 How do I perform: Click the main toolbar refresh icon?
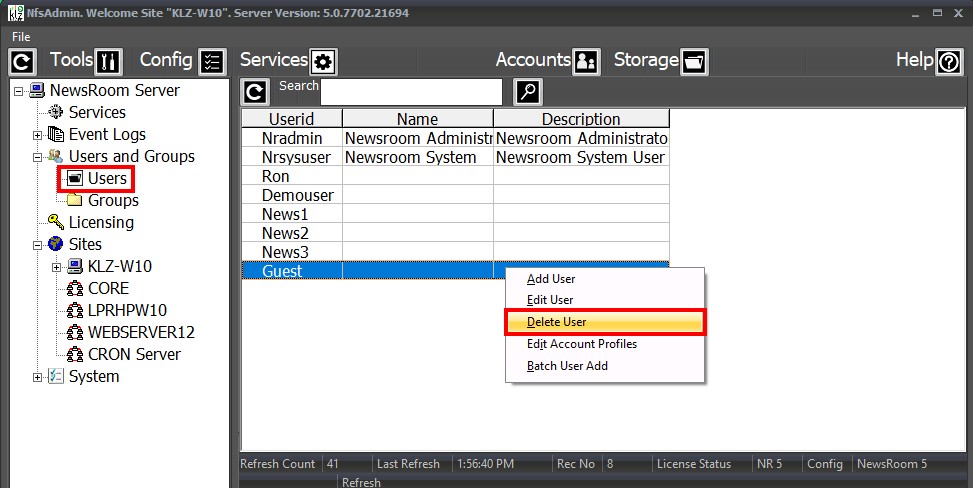tap(23, 61)
